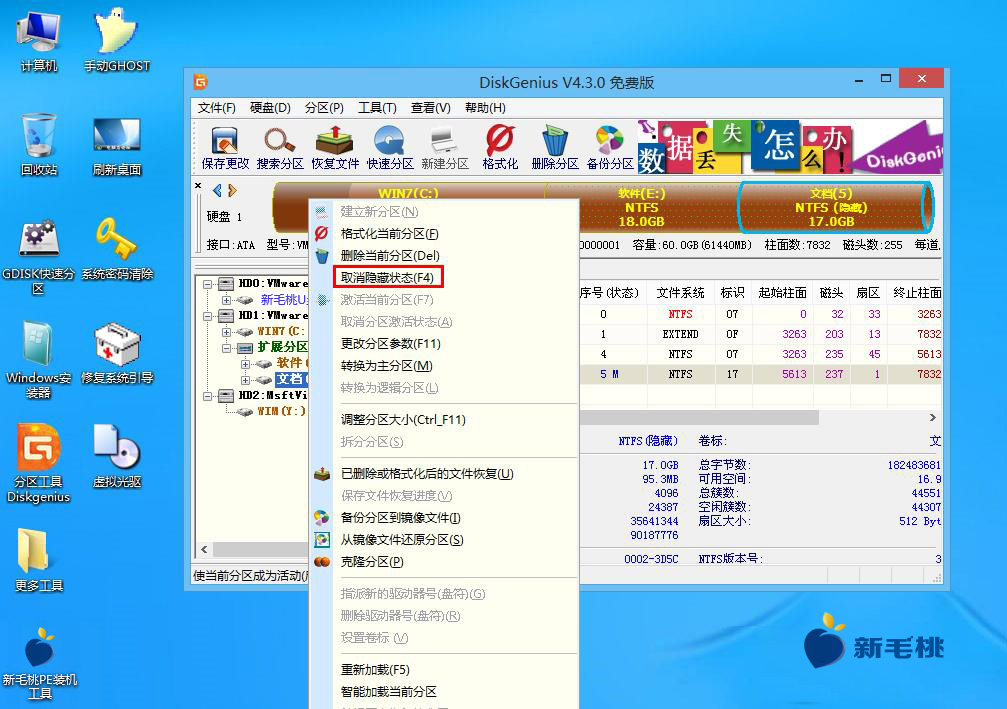Go to next disk with right arrow

click(x=232, y=190)
